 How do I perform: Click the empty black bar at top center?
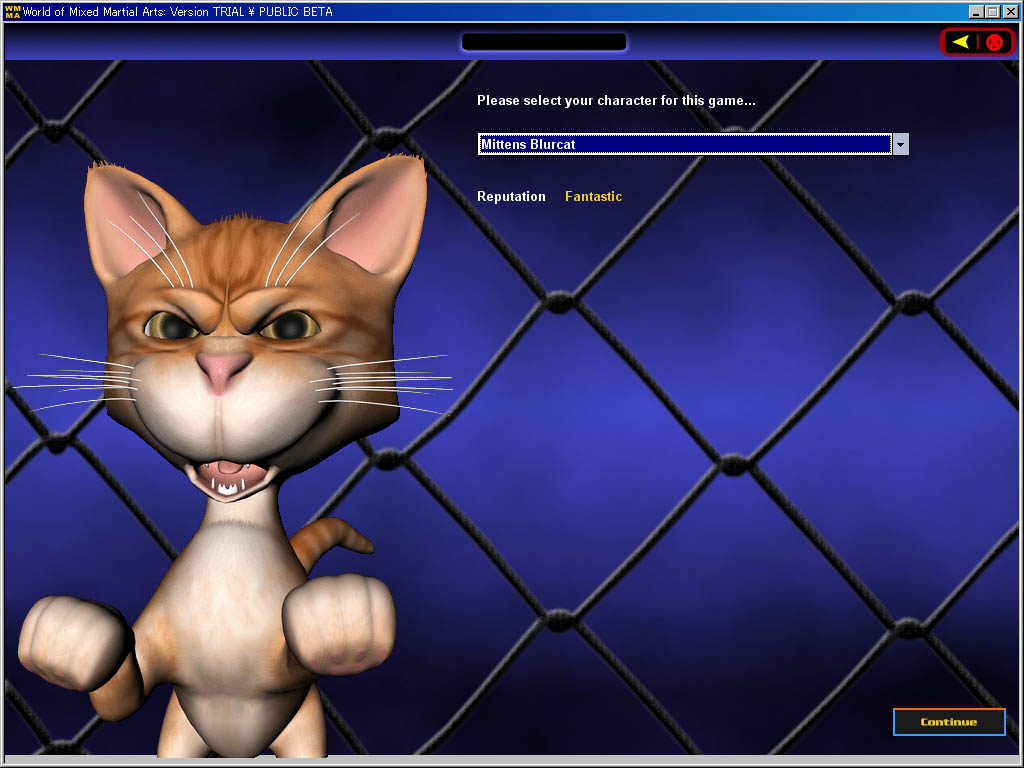tap(544, 42)
